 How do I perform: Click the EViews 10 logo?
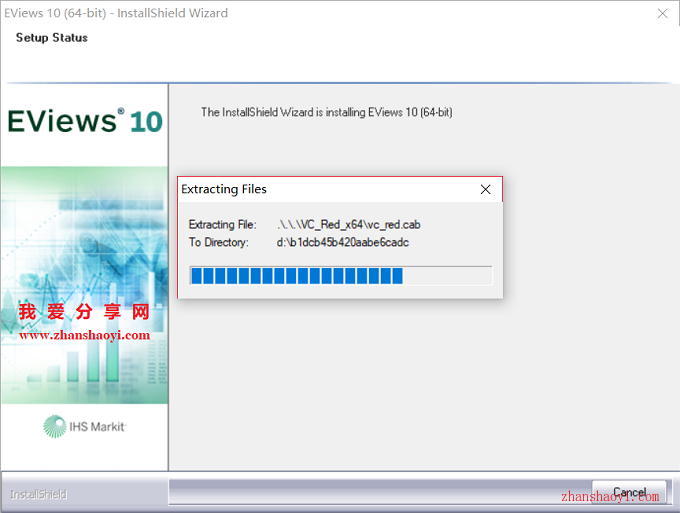click(85, 121)
